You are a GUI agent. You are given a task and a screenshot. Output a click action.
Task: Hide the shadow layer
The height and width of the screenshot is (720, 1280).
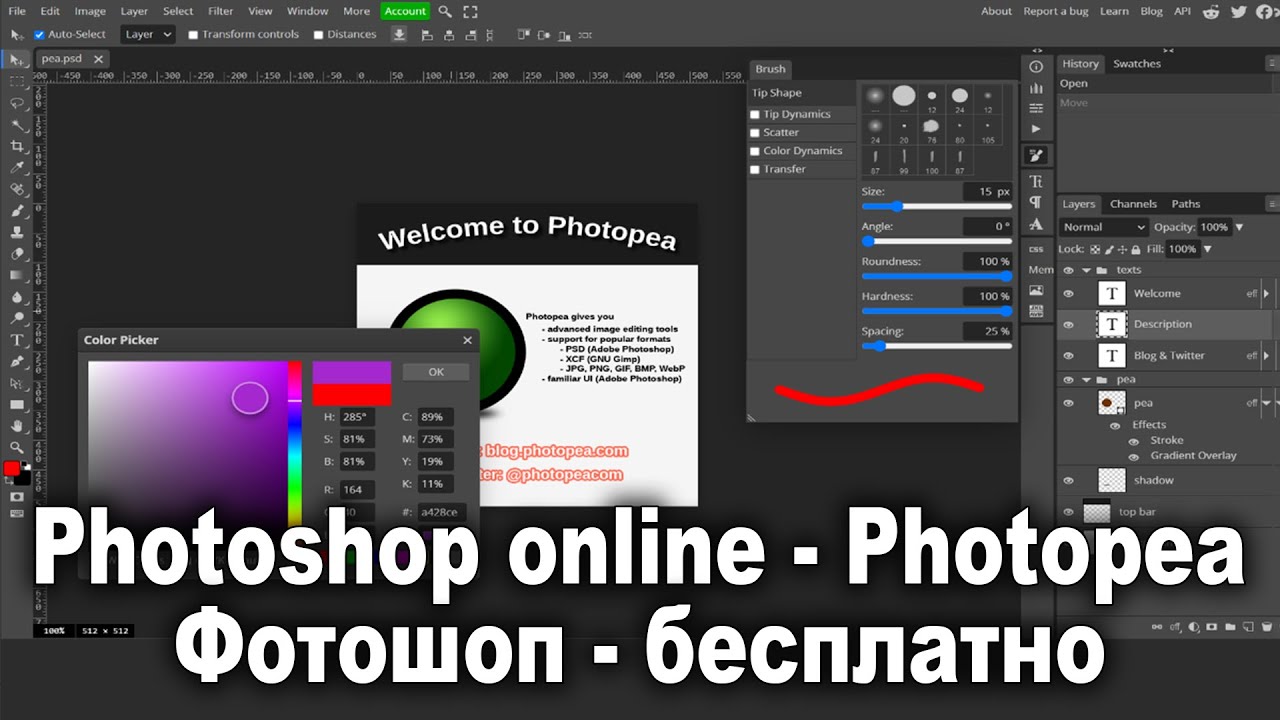(1068, 481)
